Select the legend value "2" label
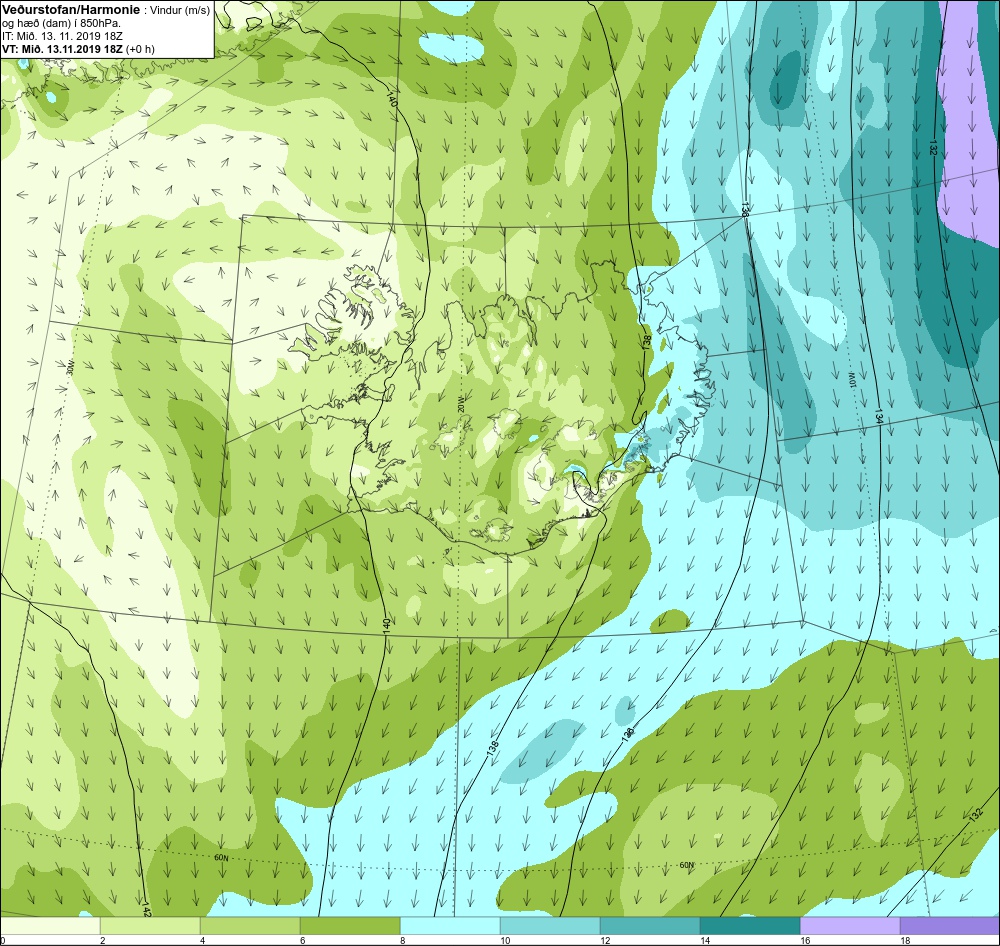1000x946 pixels. 103,940
